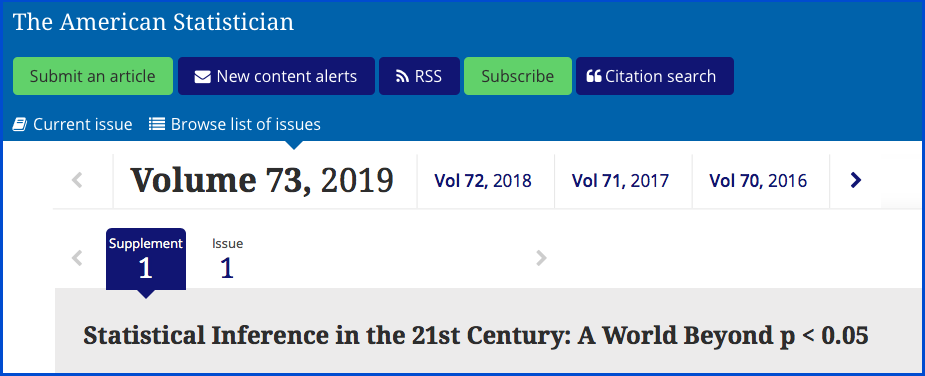Click the left arrow next to Volume 73
This screenshot has width=925, height=376.
pyautogui.click(x=77, y=180)
